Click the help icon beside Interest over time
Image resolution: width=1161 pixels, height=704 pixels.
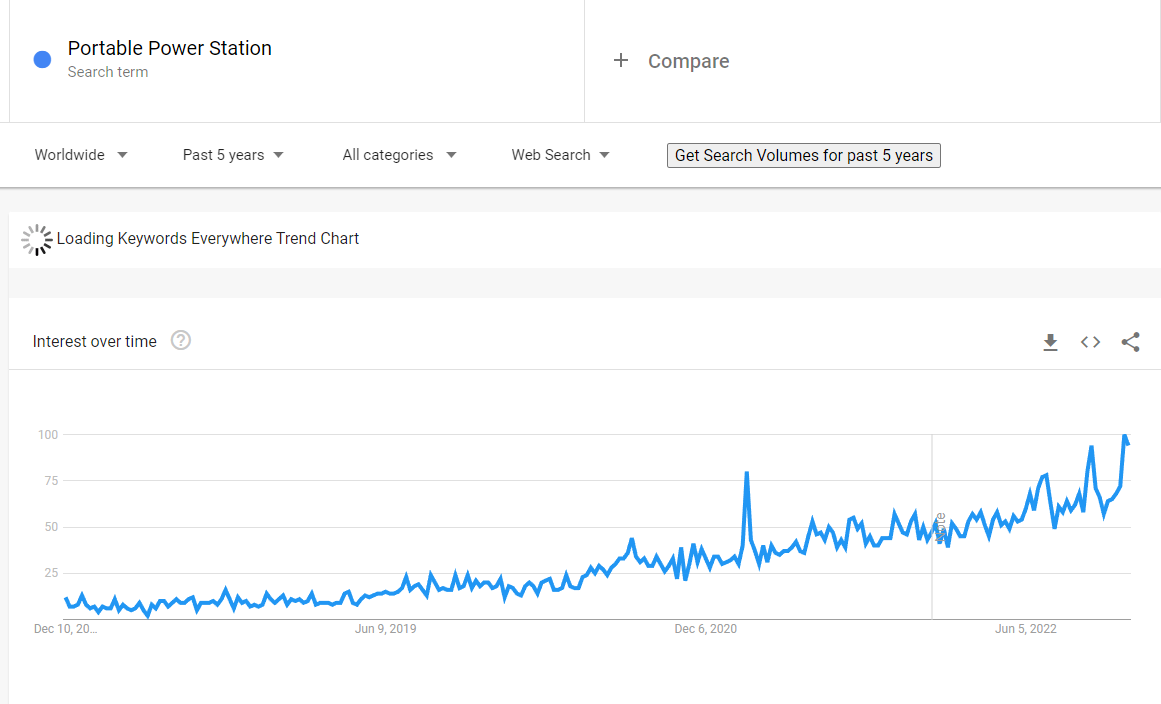click(x=181, y=340)
